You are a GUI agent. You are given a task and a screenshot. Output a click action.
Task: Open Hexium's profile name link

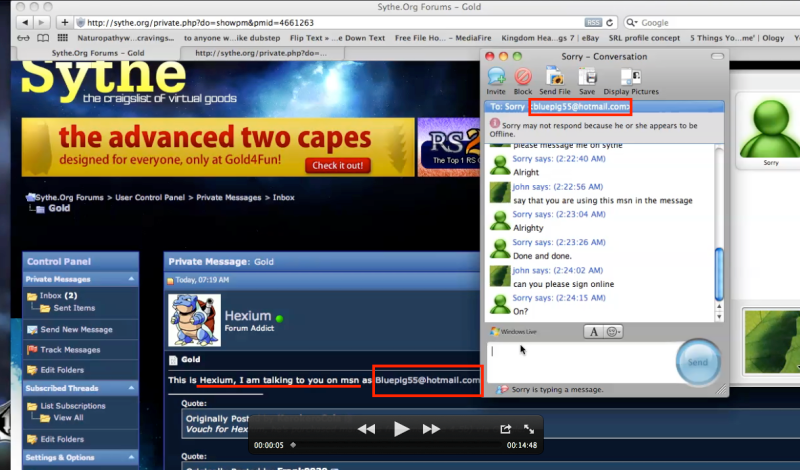(247, 316)
